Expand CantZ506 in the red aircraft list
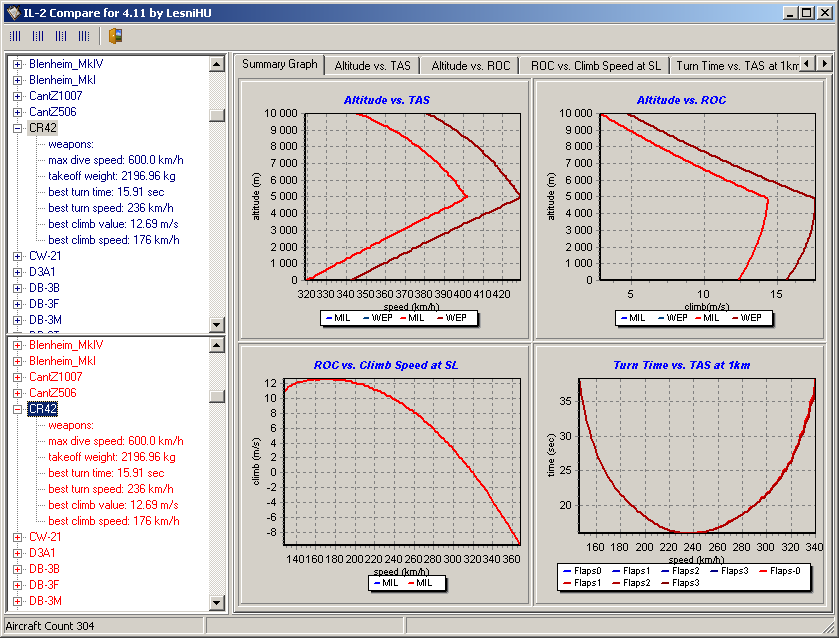The width and height of the screenshot is (839, 638). [18, 393]
